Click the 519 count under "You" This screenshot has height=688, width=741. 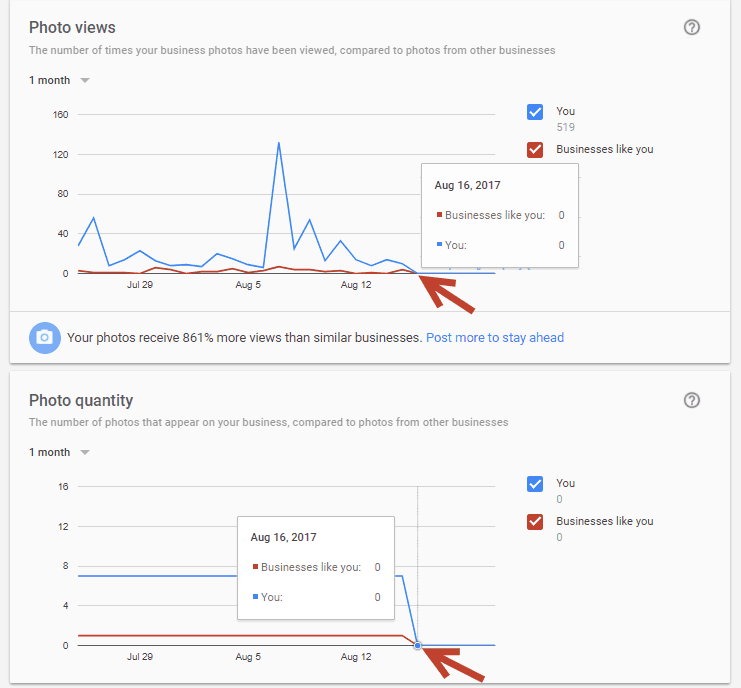click(565, 128)
